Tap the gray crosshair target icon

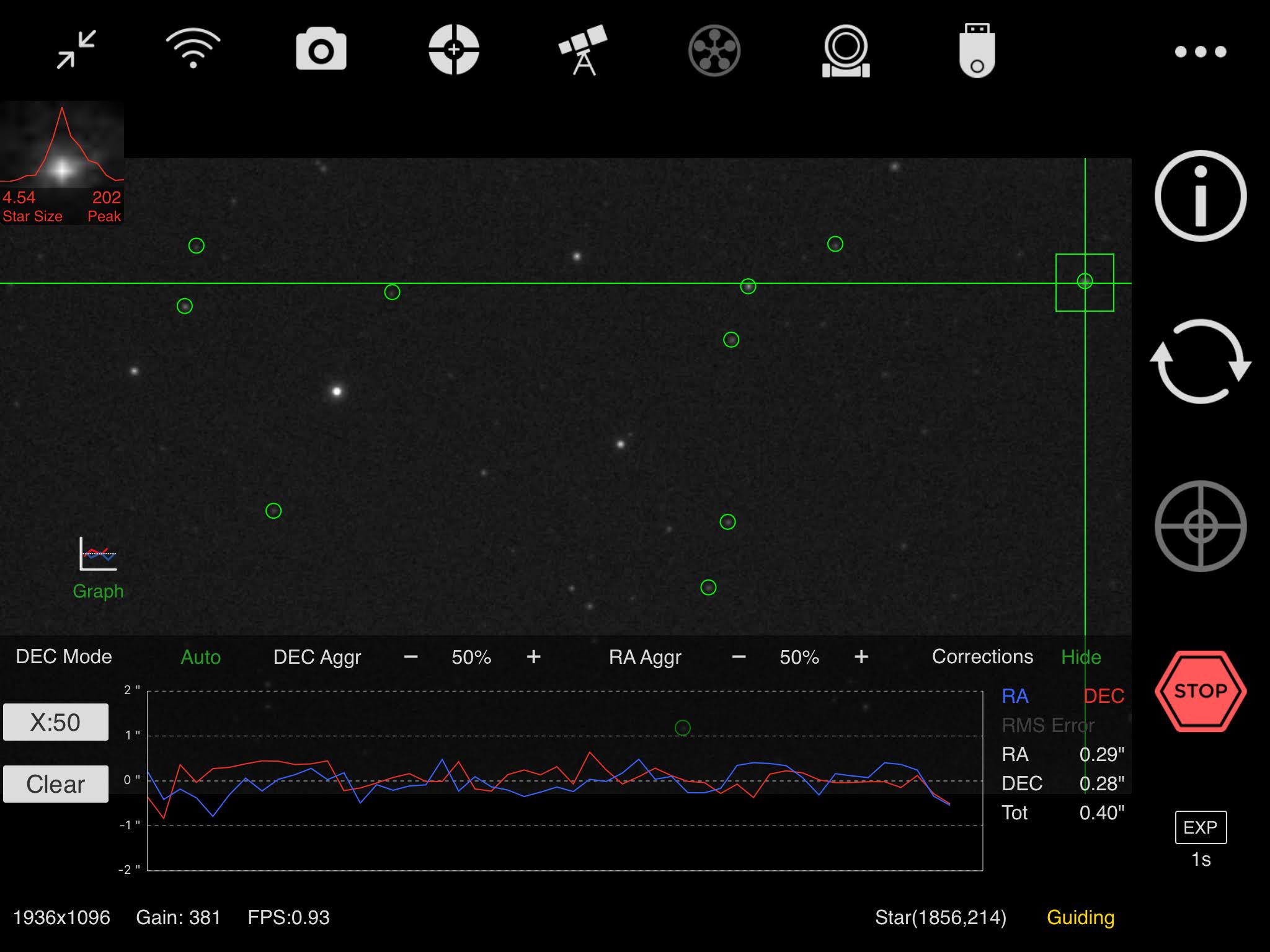[1201, 526]
